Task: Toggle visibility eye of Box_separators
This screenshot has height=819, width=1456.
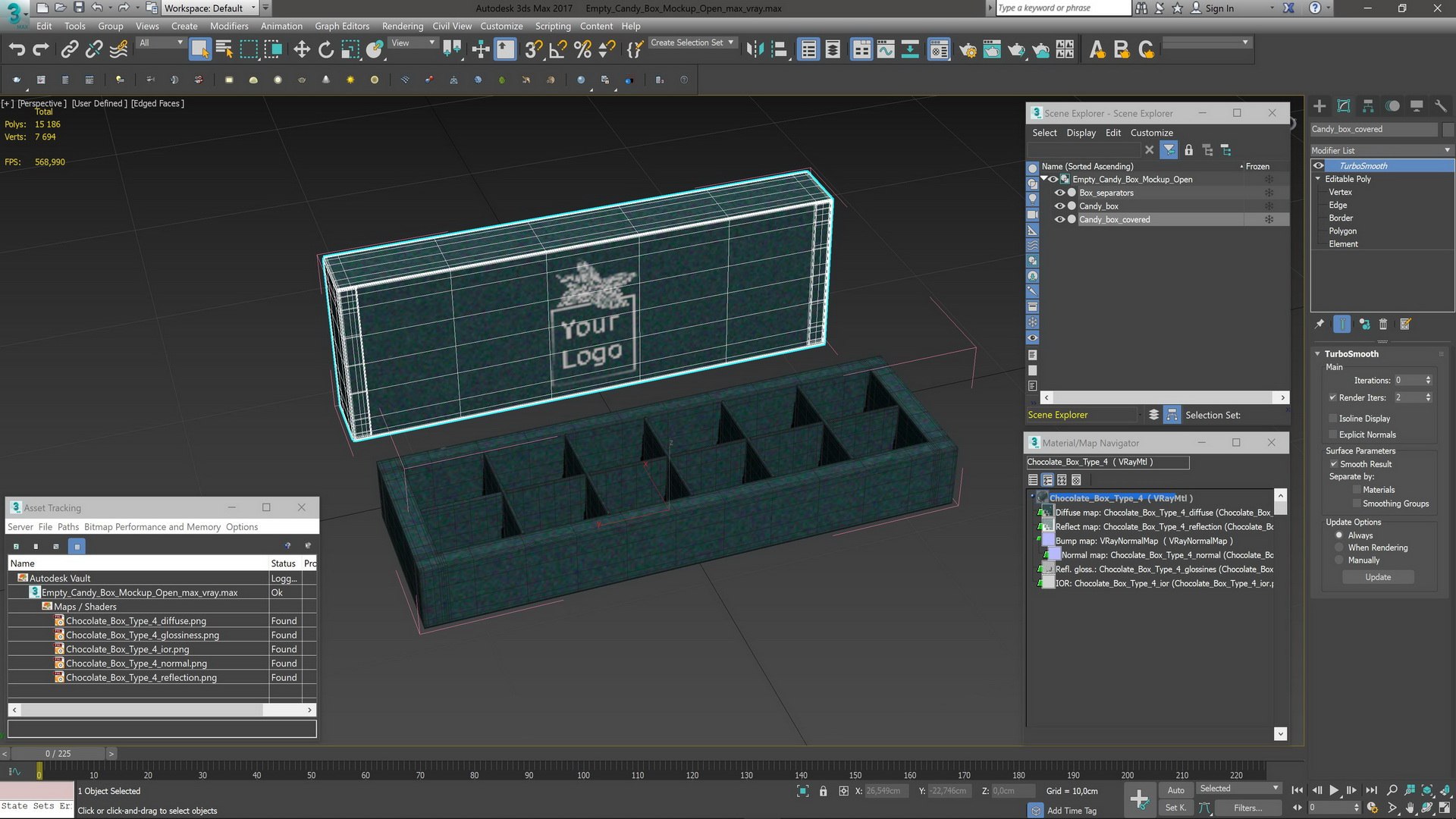Action: (1059, 193)
